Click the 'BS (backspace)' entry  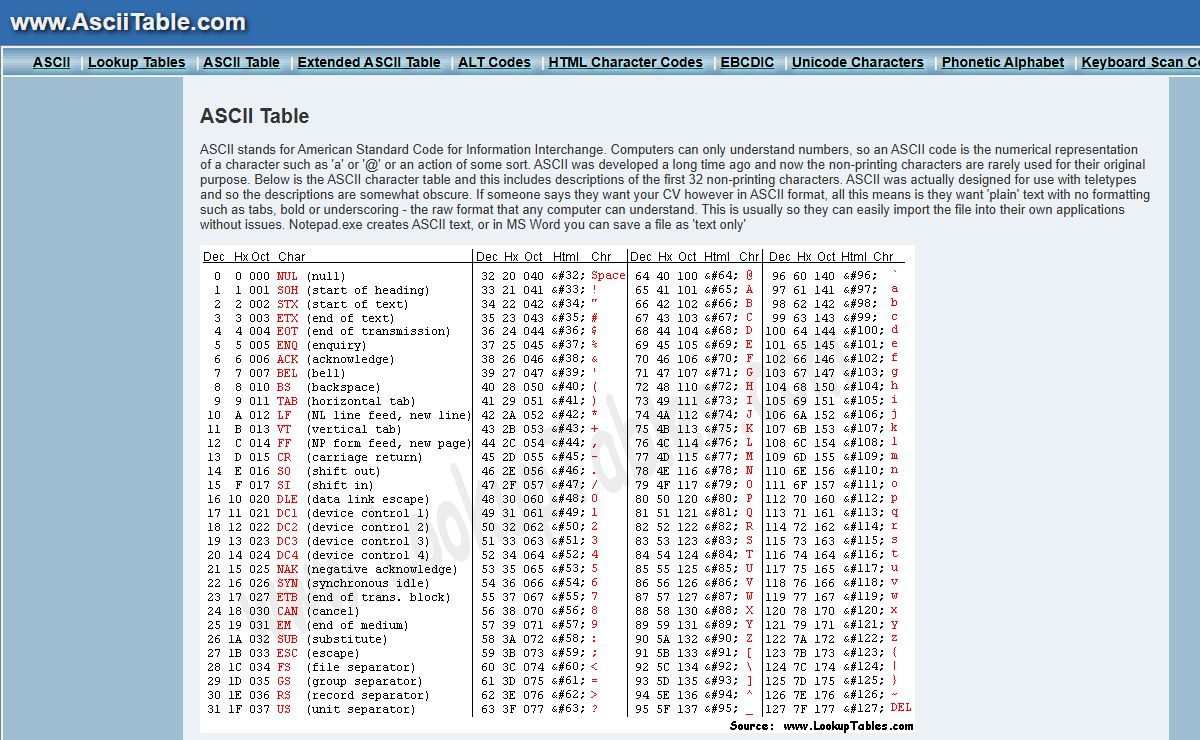tap(328, 387)
